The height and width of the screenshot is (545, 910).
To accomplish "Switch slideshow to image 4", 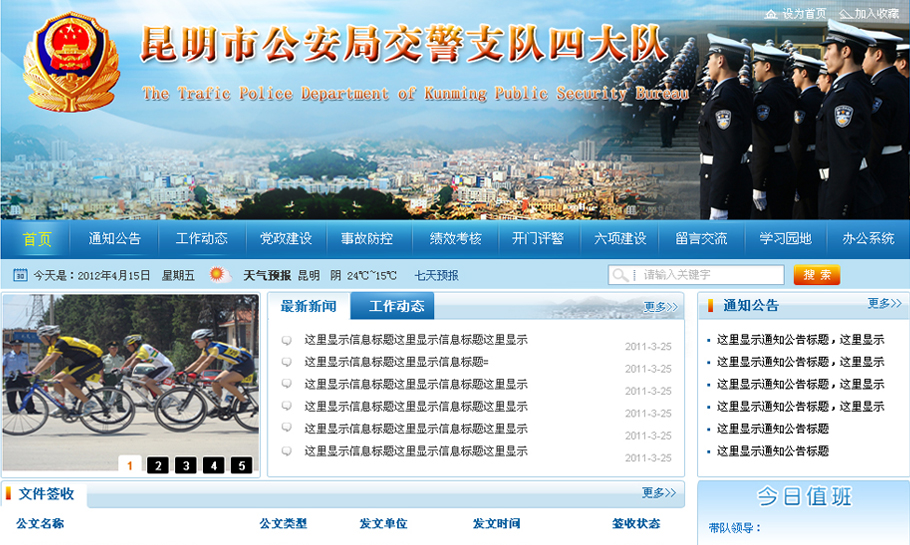I will pos(213,465).
